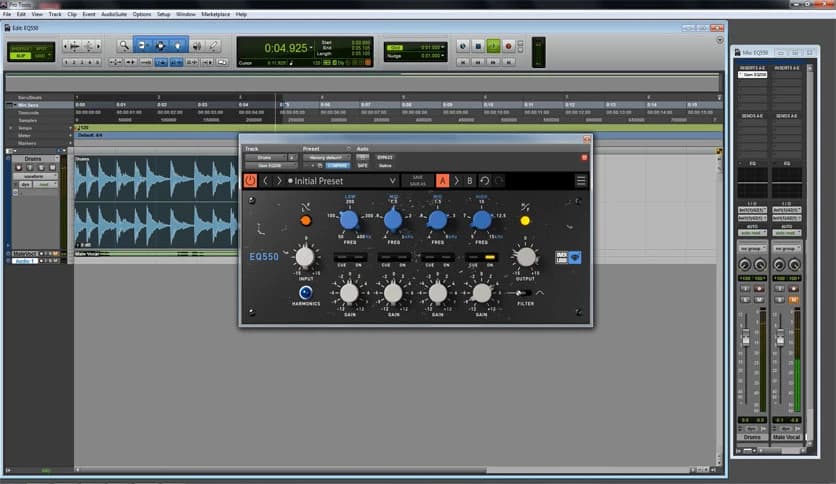The image size is (836, 484).
Task: Open Drums channel no group dropdown
Action: pos(752,248)
